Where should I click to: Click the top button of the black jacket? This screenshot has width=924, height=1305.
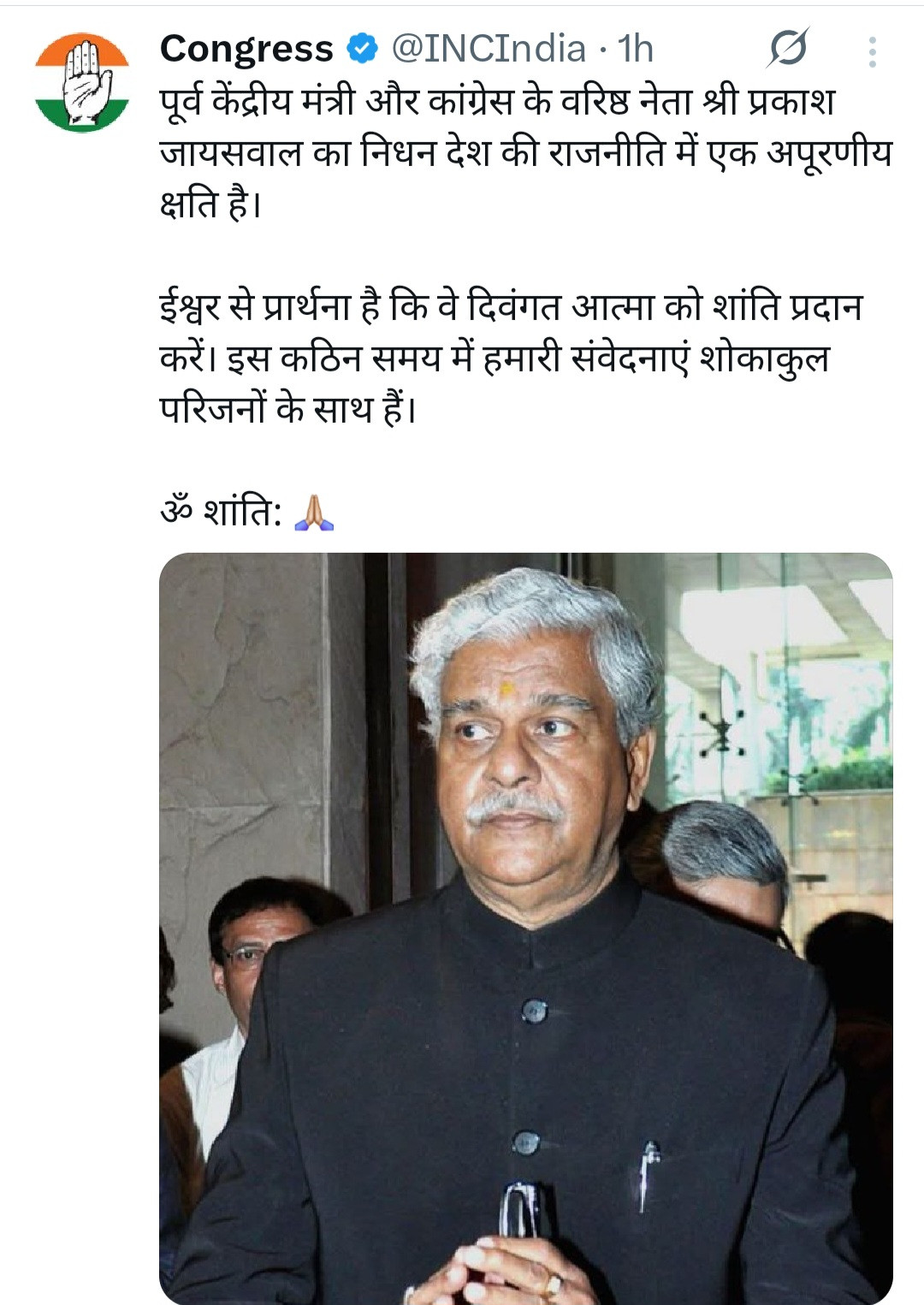(x=535, y=1011)
